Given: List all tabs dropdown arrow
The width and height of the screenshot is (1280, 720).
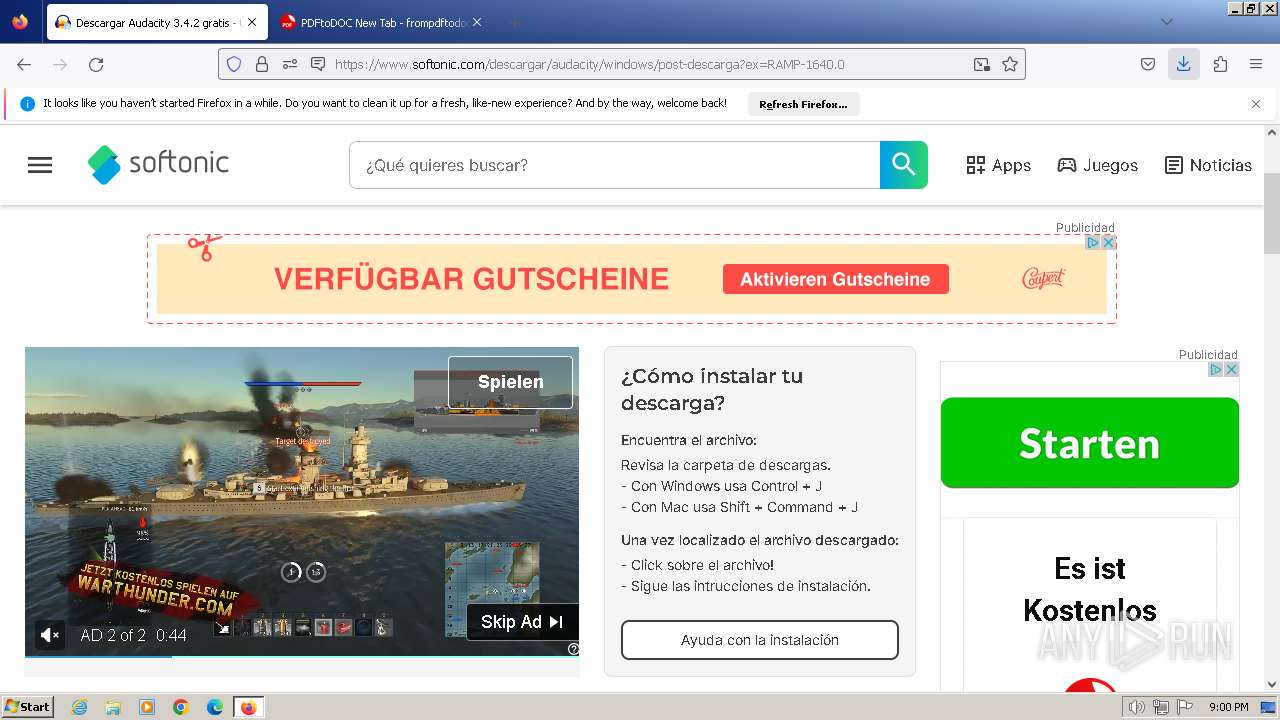Looking at the screenshot, I should (x=1166, y=22).
